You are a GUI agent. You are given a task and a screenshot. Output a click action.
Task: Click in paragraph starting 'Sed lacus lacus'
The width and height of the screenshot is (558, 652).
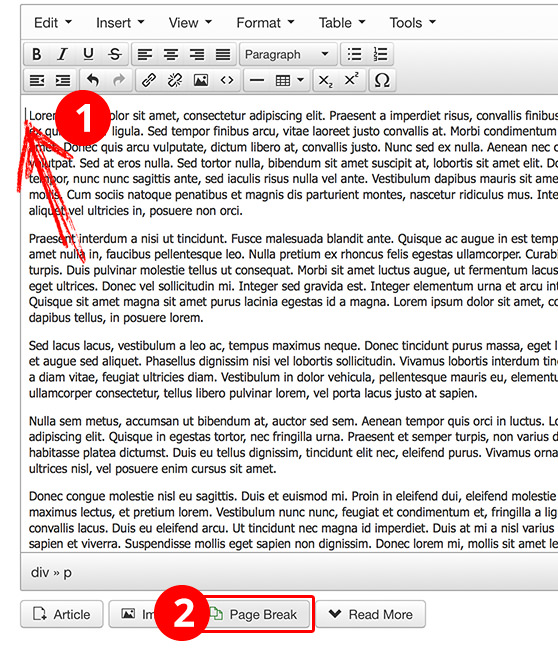coord(293,369)
